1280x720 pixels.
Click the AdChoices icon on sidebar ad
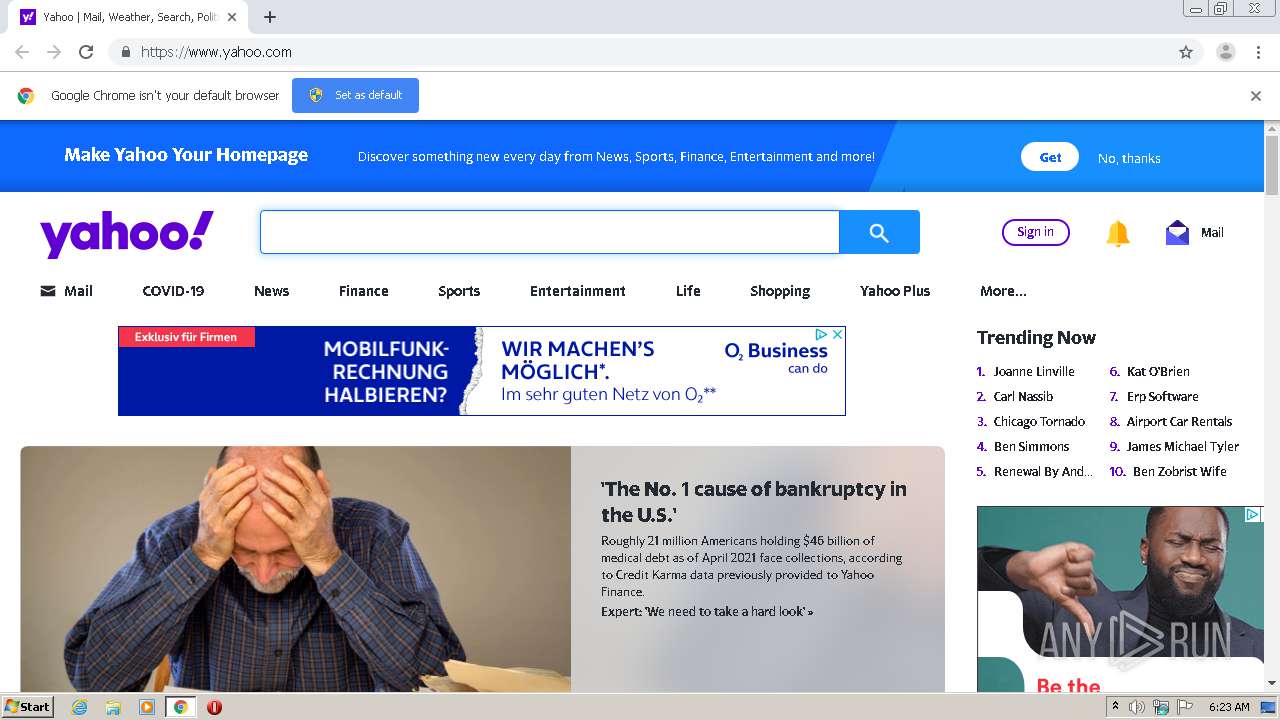[1252, 515]
